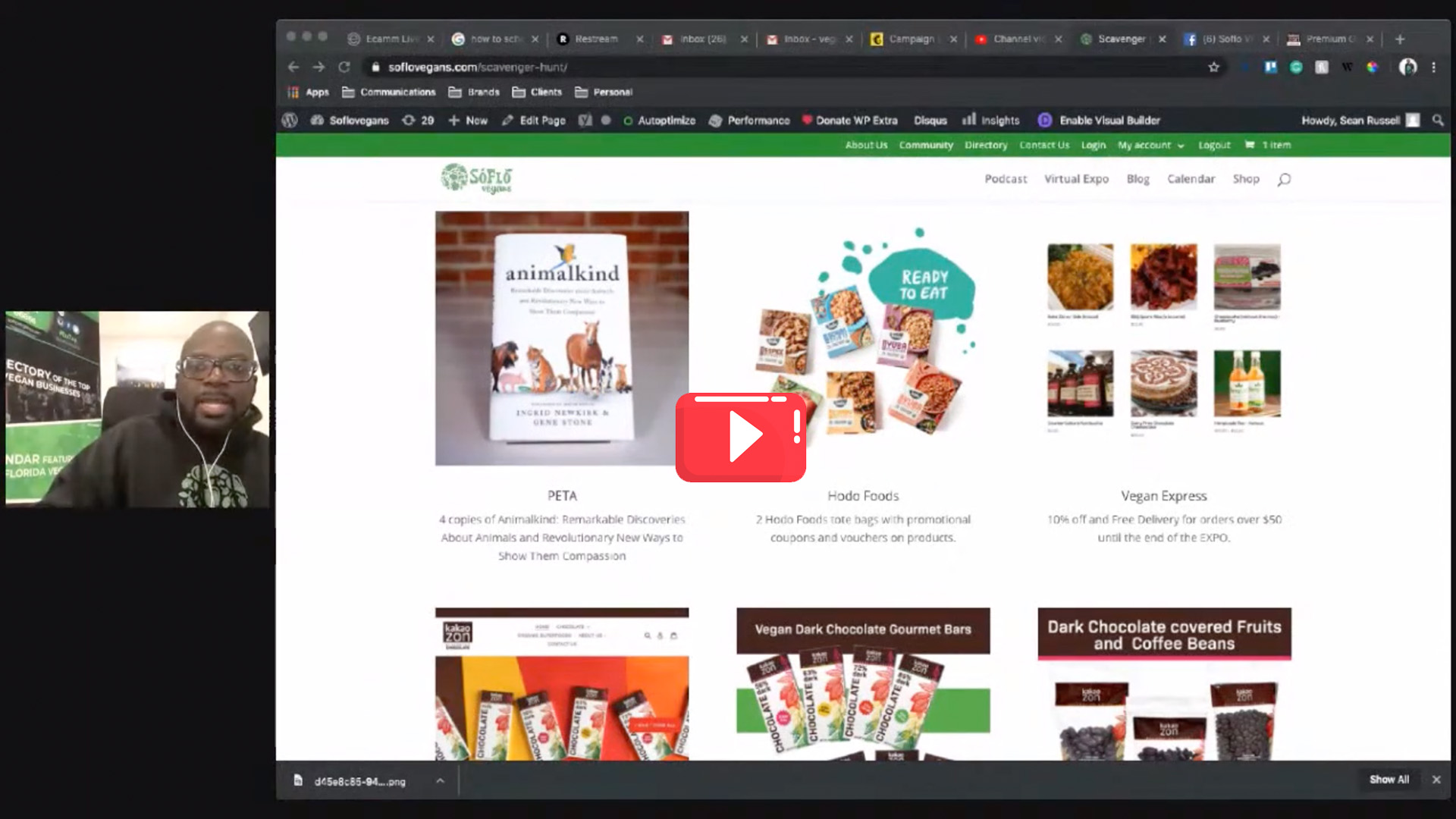Viewport: 1456px width, 819px height.
Task: Click Performance in admin bar
Action: click(x=749, y=120)
